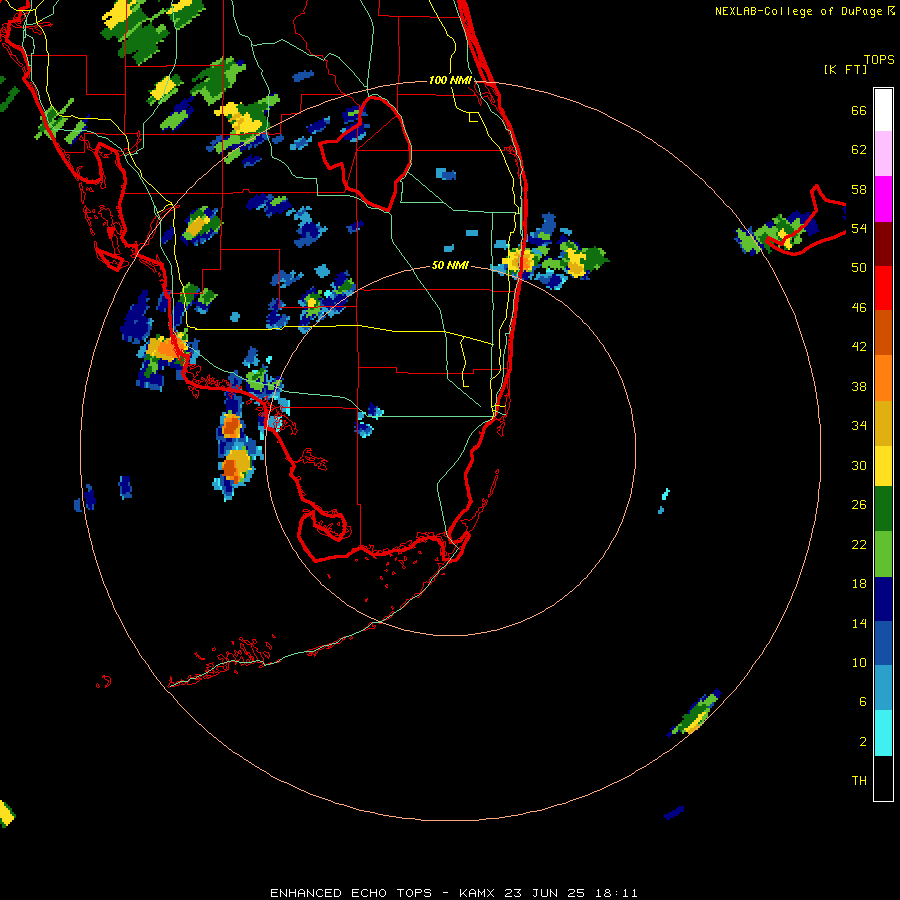The width and height of the screenshot is (900, 900).
Task: Click the 14 legend value label
Action: tap(859, 623)
